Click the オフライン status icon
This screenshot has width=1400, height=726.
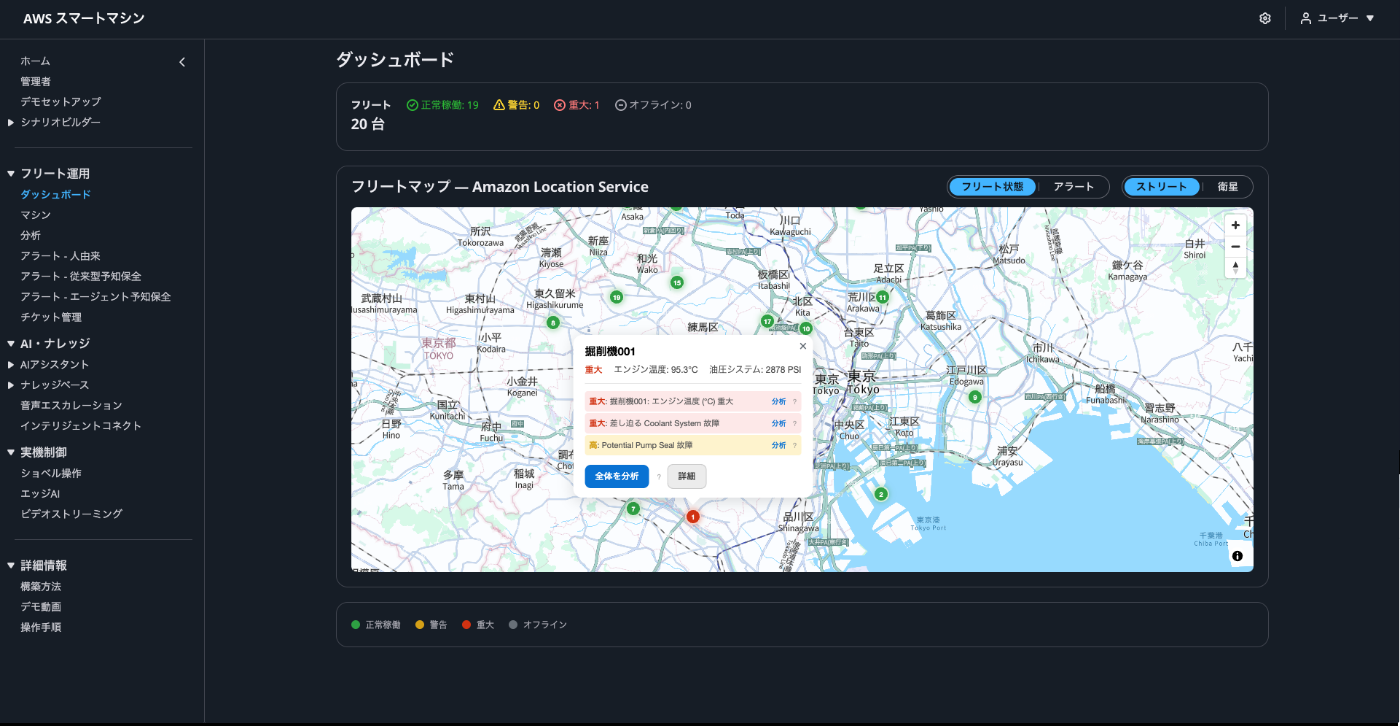(x=620, y=105)
